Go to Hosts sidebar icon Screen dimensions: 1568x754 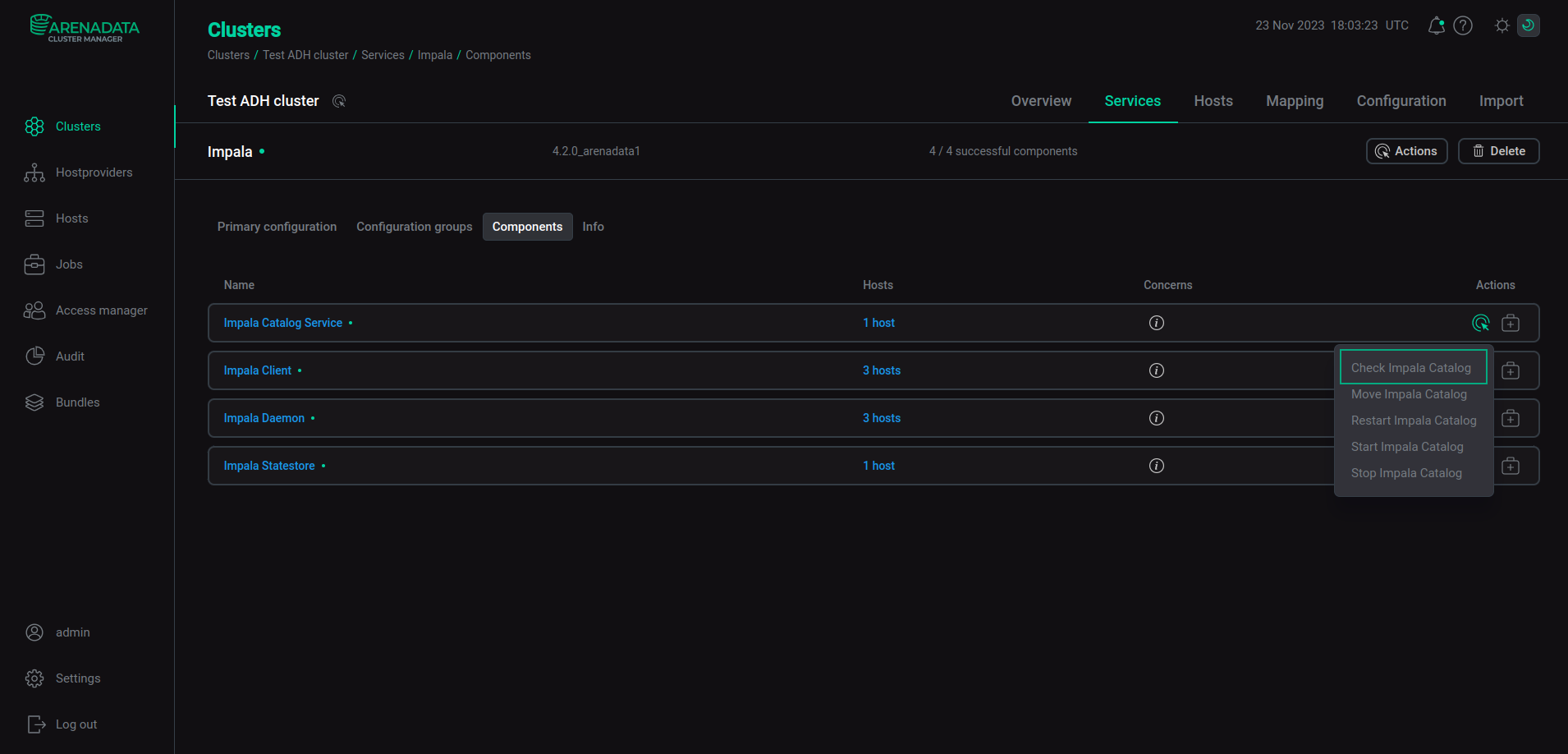[34, 218]
